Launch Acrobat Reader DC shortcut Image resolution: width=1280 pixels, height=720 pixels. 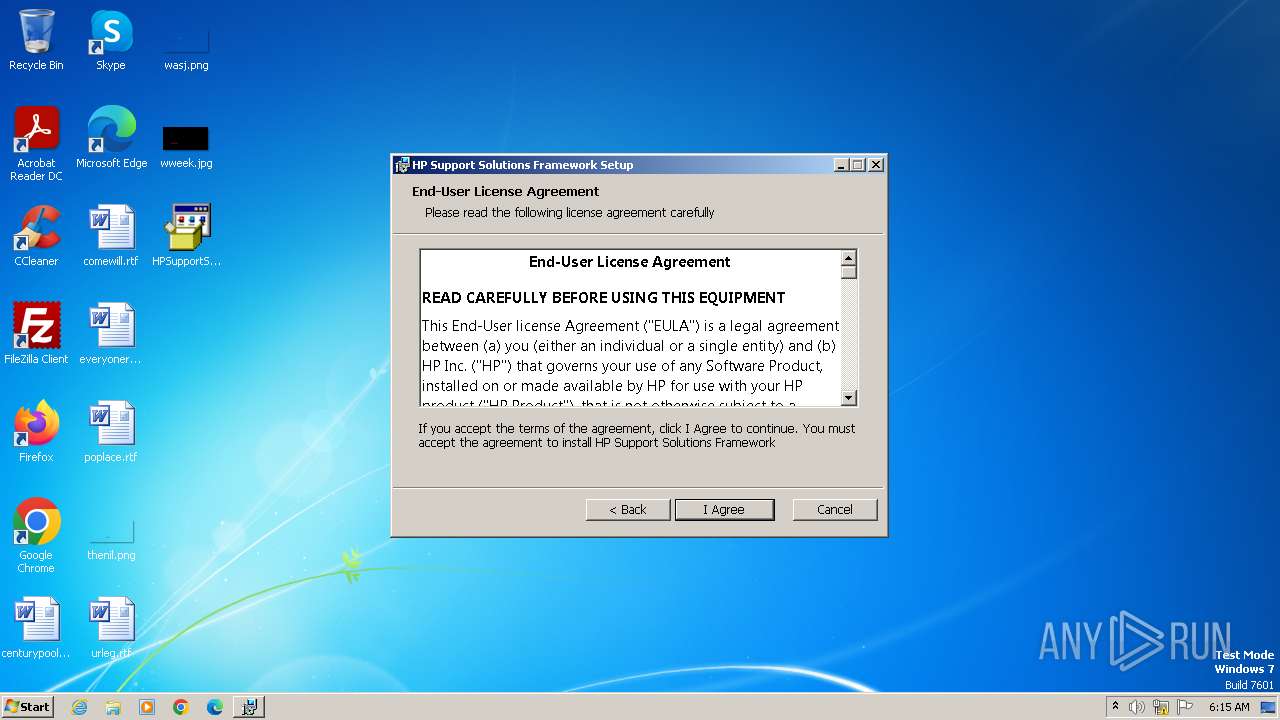[36, 143]
